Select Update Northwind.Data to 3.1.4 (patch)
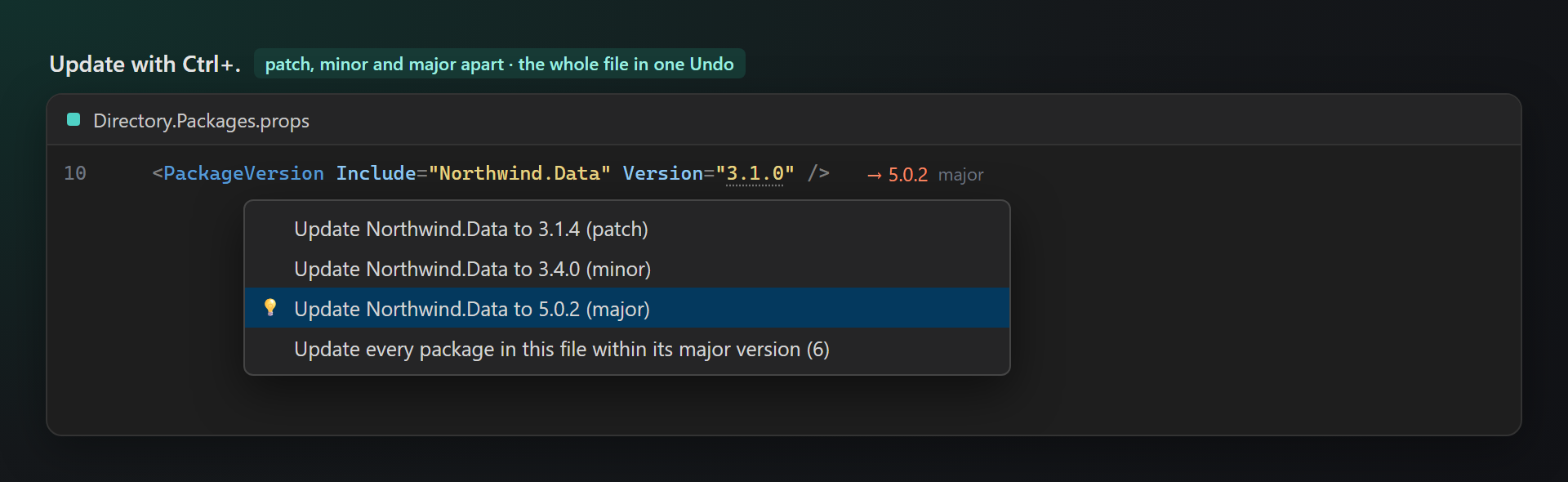 (x=627, y=229)
